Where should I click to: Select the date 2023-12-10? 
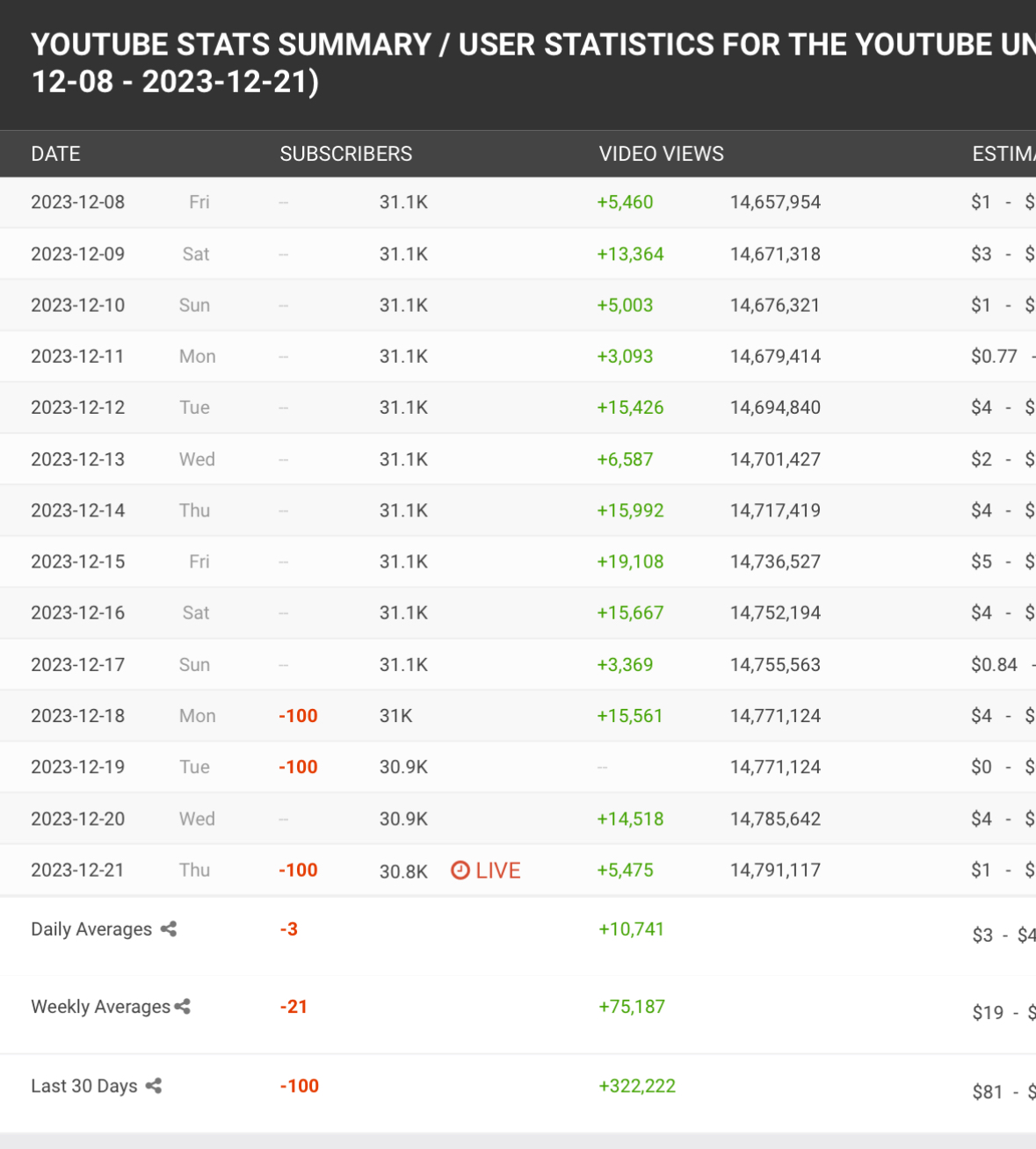(x=78, y=305)
